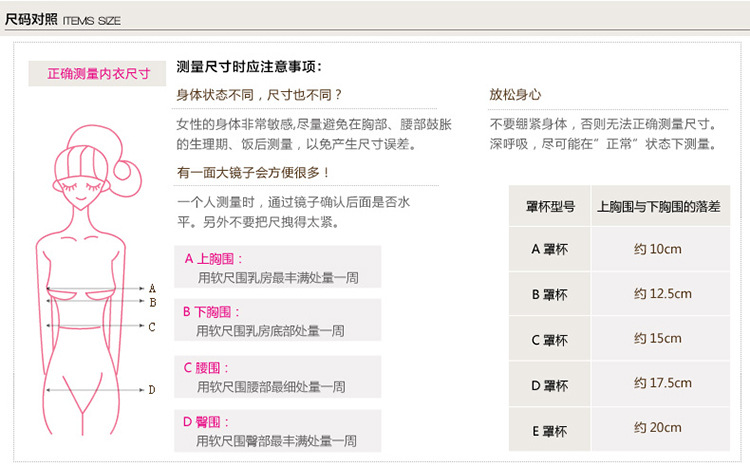Click the pink 正确测量内衣尺寸 label

coord(99,74)
